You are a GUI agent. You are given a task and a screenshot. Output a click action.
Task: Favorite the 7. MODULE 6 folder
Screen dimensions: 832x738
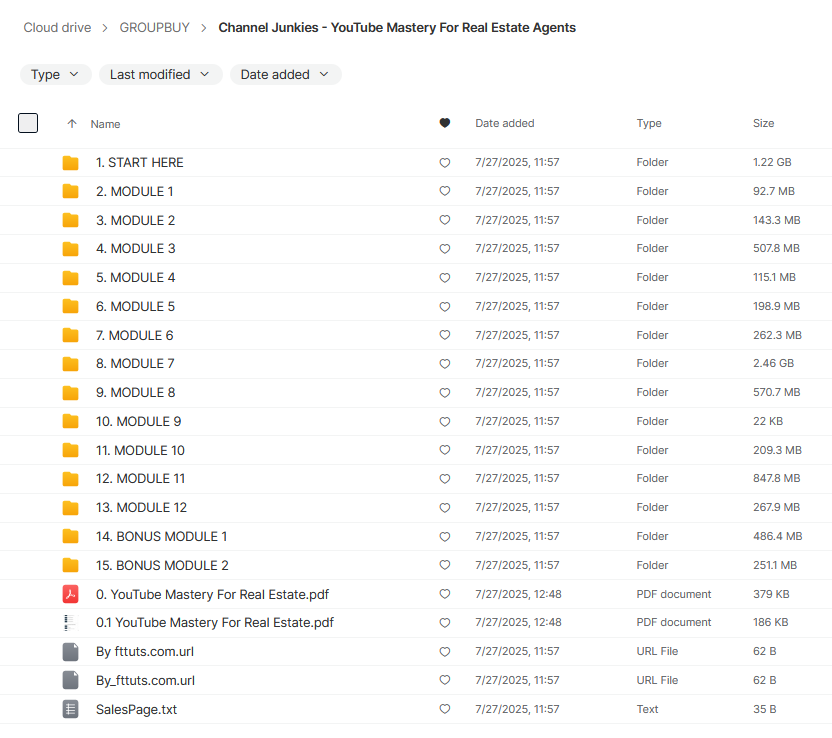click(x=445, y=335)
